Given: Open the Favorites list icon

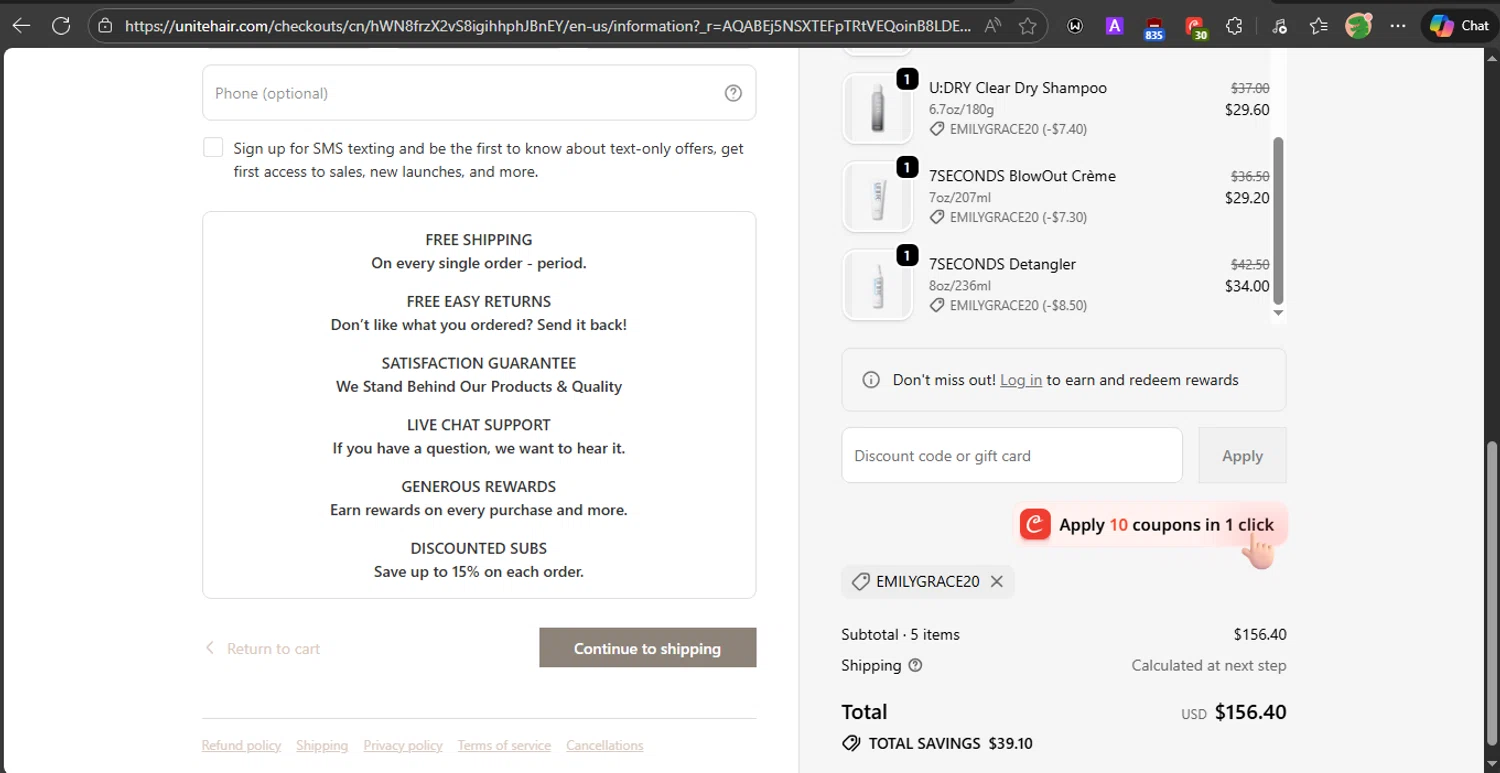Looking at the screenshot, I should click(x=1319, y=26).
